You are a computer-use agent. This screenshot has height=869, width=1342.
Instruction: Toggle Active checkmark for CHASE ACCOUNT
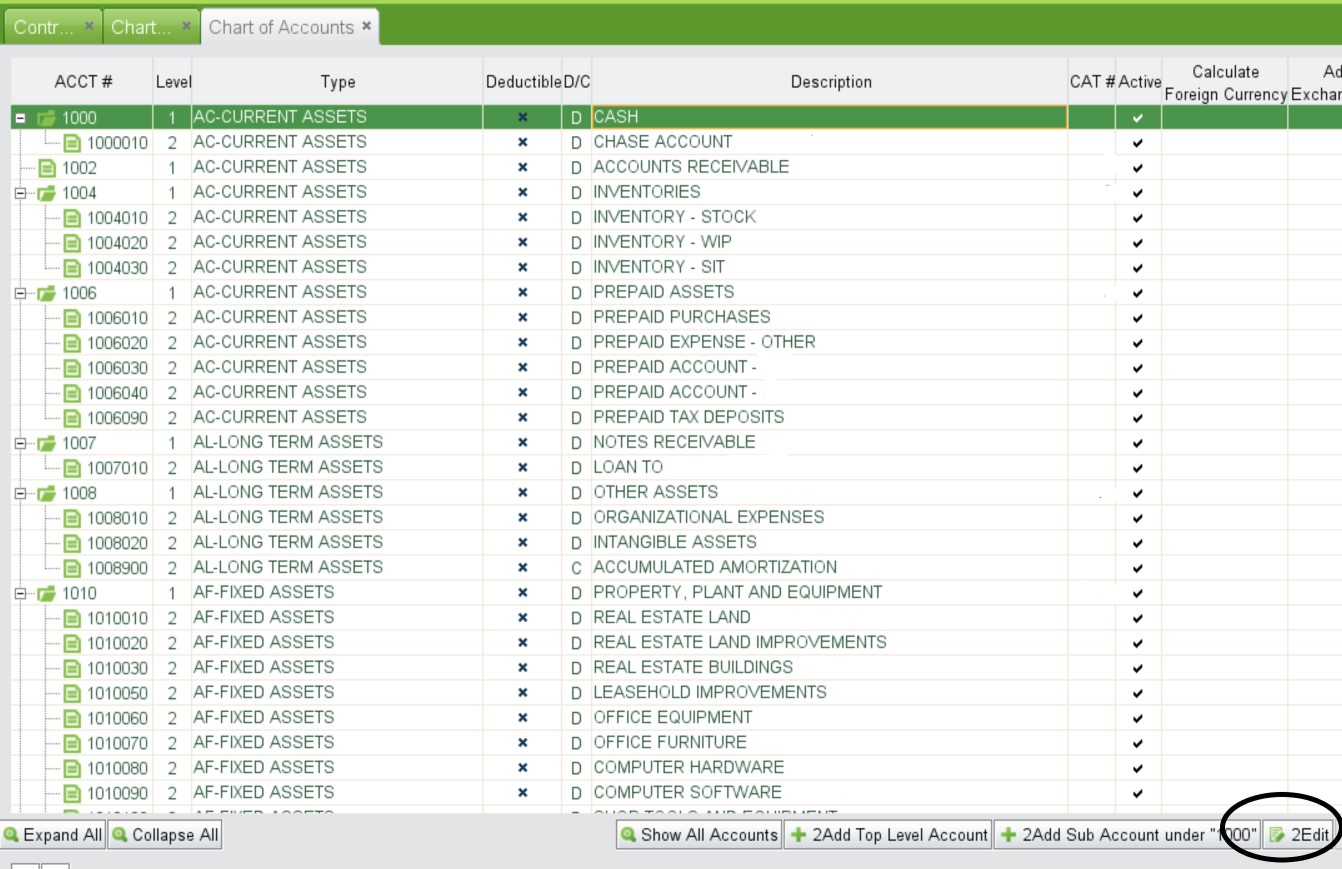[x=1137, y=142]
